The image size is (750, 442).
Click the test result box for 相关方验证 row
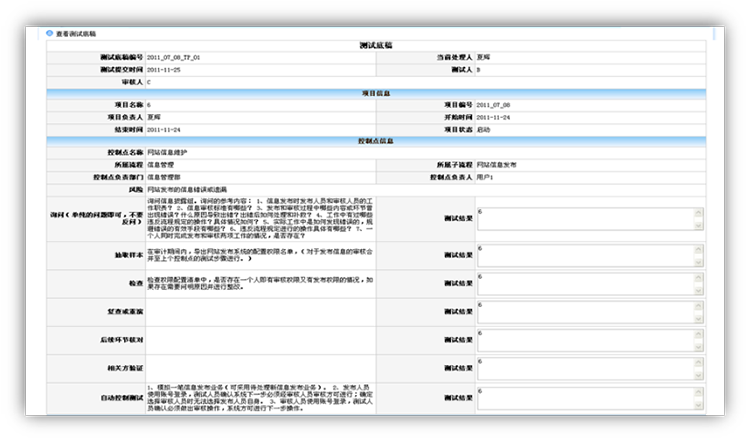coord(590,368)
